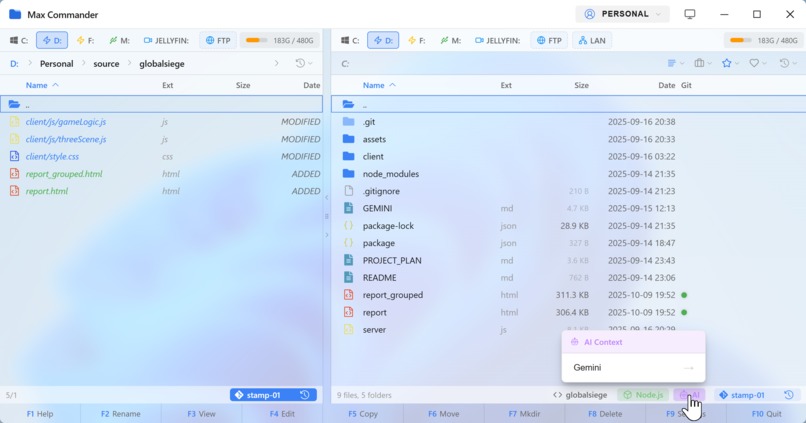Open JELLYFIN: drive in left panel
The image size is (806, 423).
click(166, 41)
